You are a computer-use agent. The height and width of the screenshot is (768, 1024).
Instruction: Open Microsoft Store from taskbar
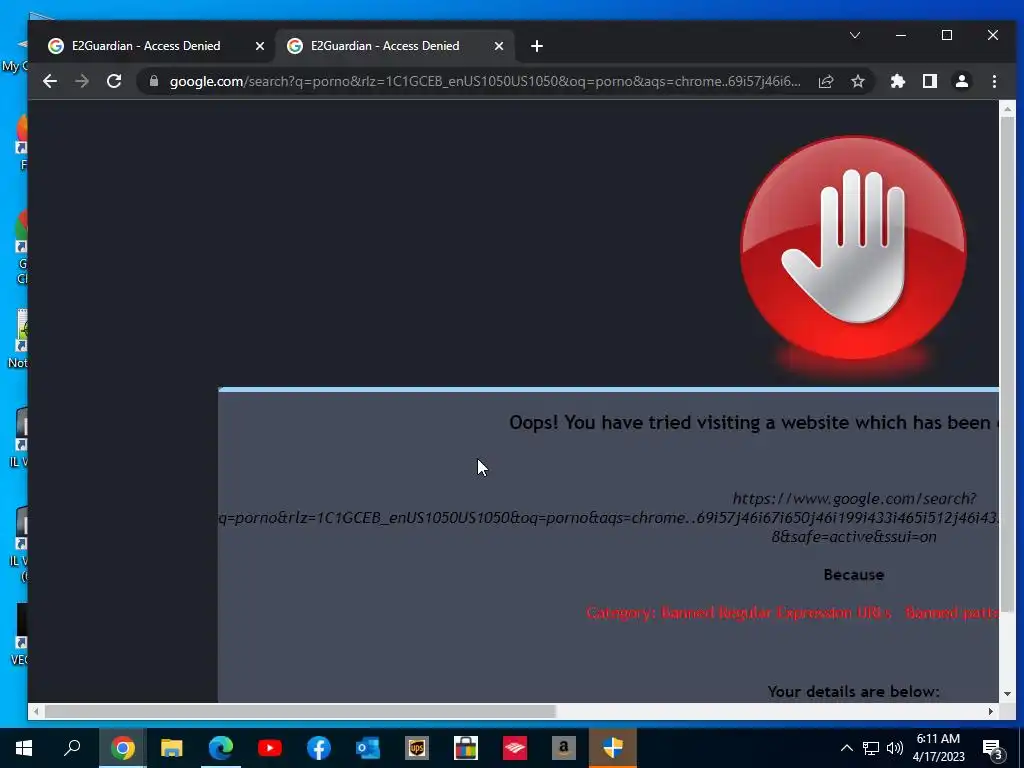coord(466,748)
